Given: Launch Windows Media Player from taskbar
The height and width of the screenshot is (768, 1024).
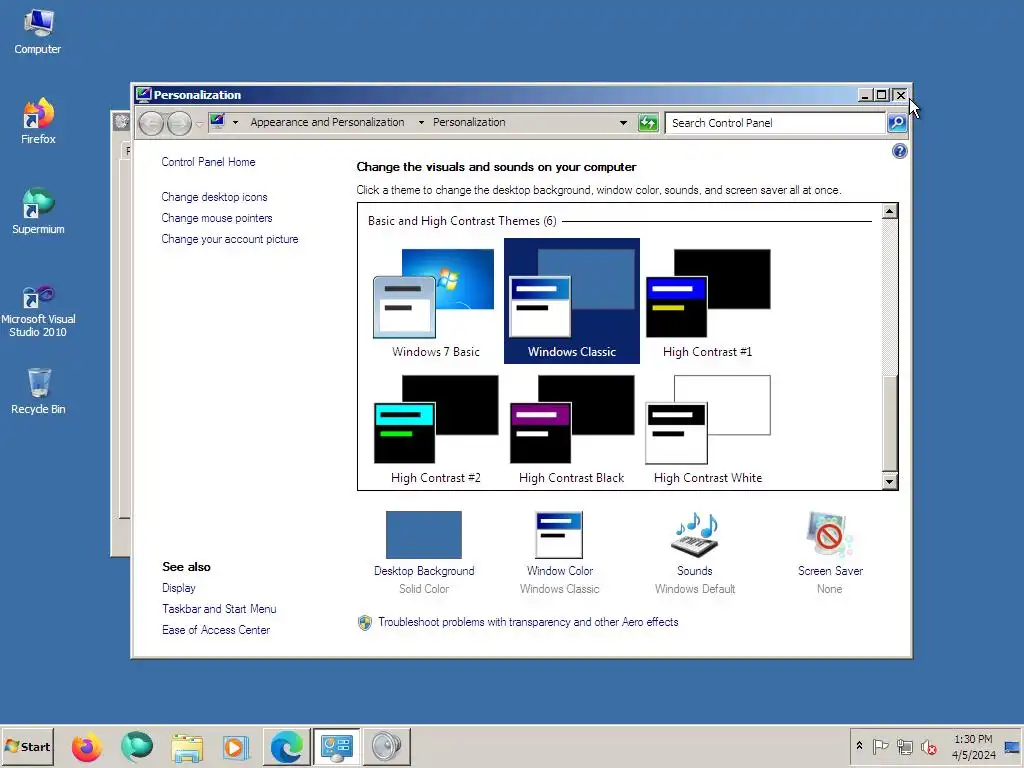Looking at the screenshot, I should point(236,746).
